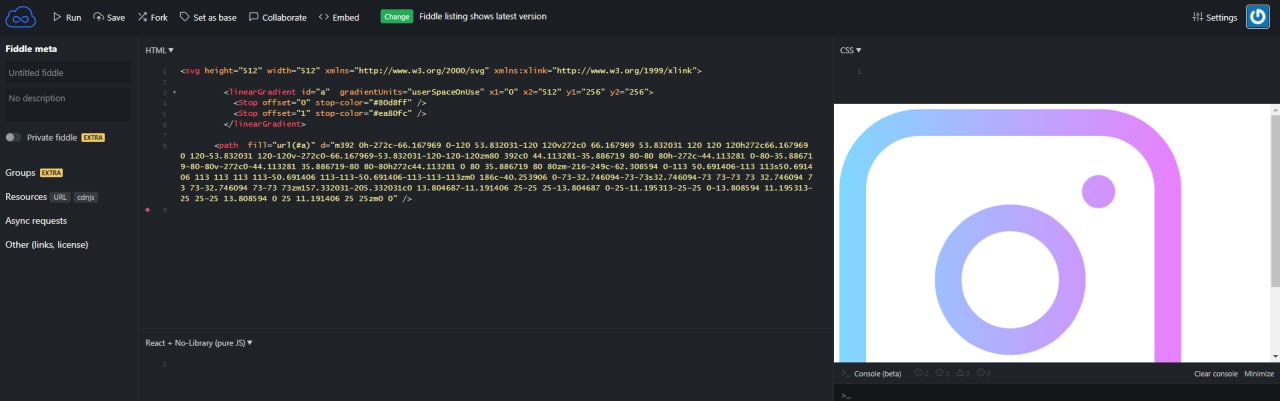Image resolution: width=1280 pixels, height=401 pixels.
Task: Click the first console counter icon
Action: pyautogui.click(x=919, y=374)
